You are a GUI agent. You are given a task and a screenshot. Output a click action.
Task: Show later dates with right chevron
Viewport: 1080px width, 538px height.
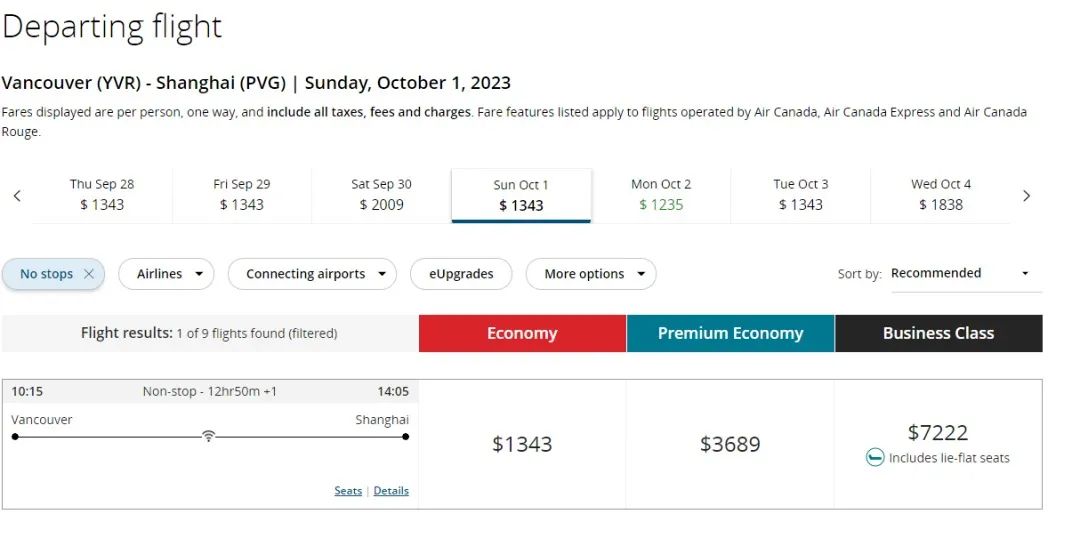(1026, 196)
